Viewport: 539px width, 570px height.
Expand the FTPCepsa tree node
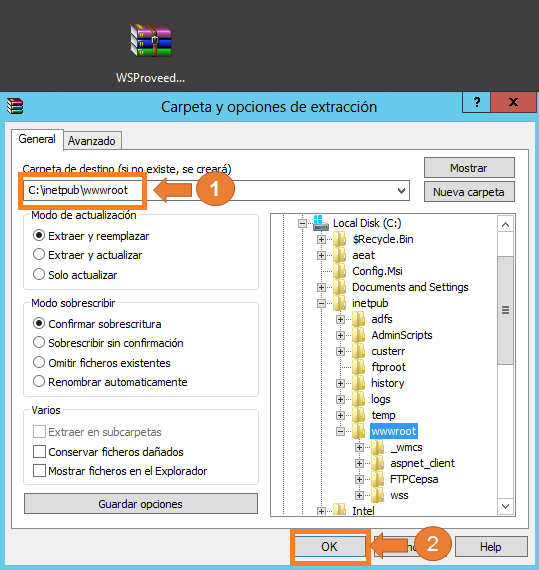click(x=359, y=479)
